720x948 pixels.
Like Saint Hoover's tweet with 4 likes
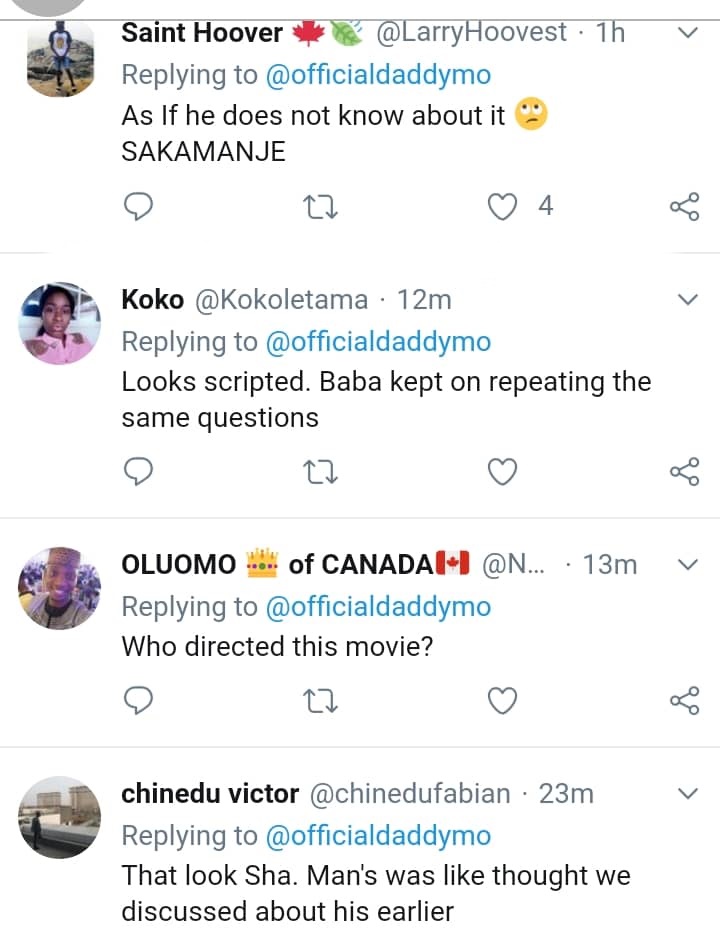[501, 207]
